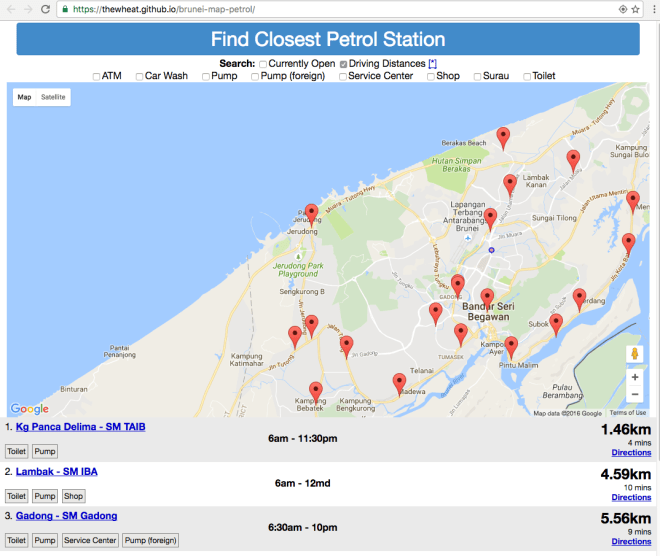The image size is (660, 556).
Task: Click Toilet tag under Gadong - SM Gadong
Action: tap(16, 540)
